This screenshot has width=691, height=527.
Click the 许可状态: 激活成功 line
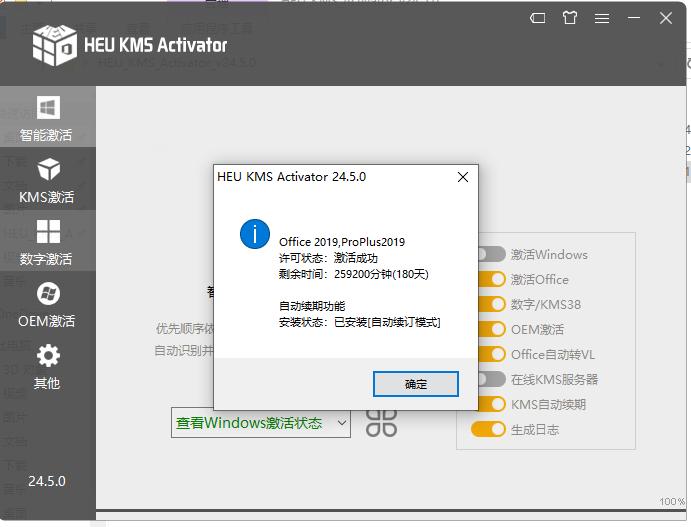pyautogui.click(x=328, y=258)
